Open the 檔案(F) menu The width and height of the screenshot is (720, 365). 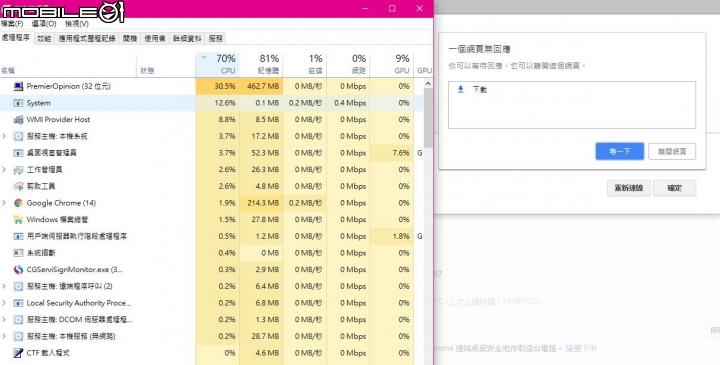coord(12,23)
